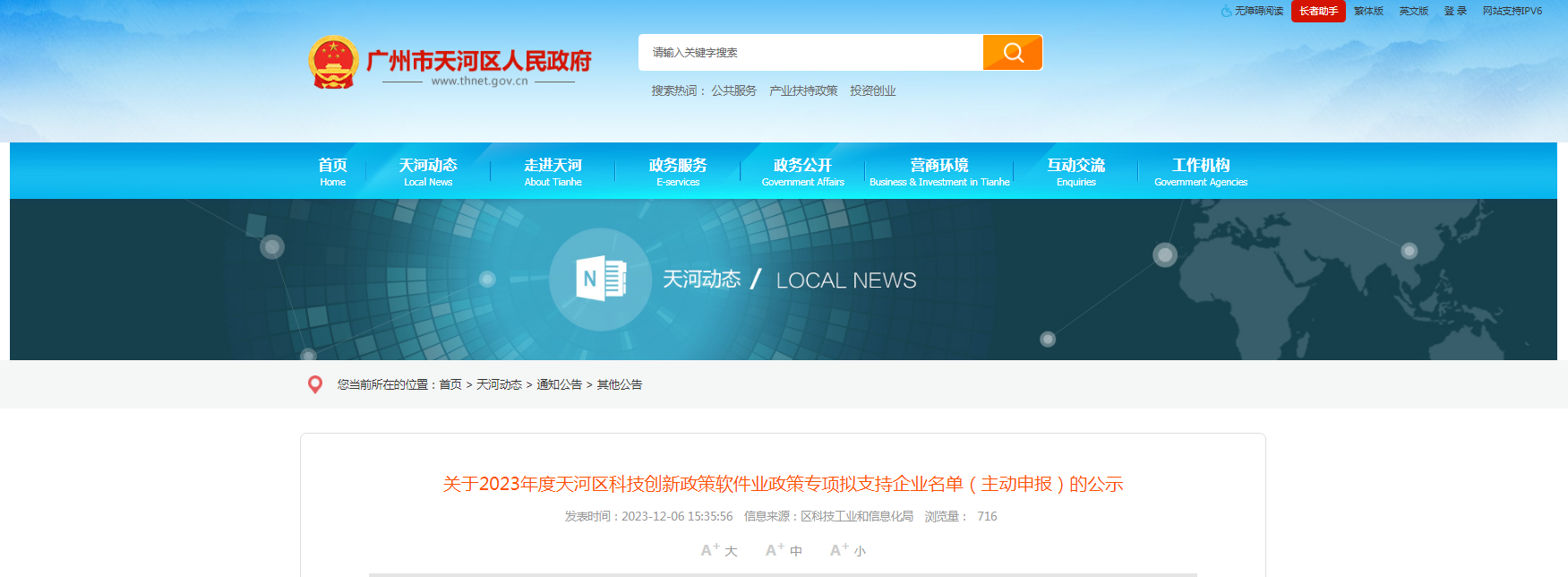This screenshot has height=577, width=1568.
Task: Set font size to medium (中)
Action: pos(784,550)
